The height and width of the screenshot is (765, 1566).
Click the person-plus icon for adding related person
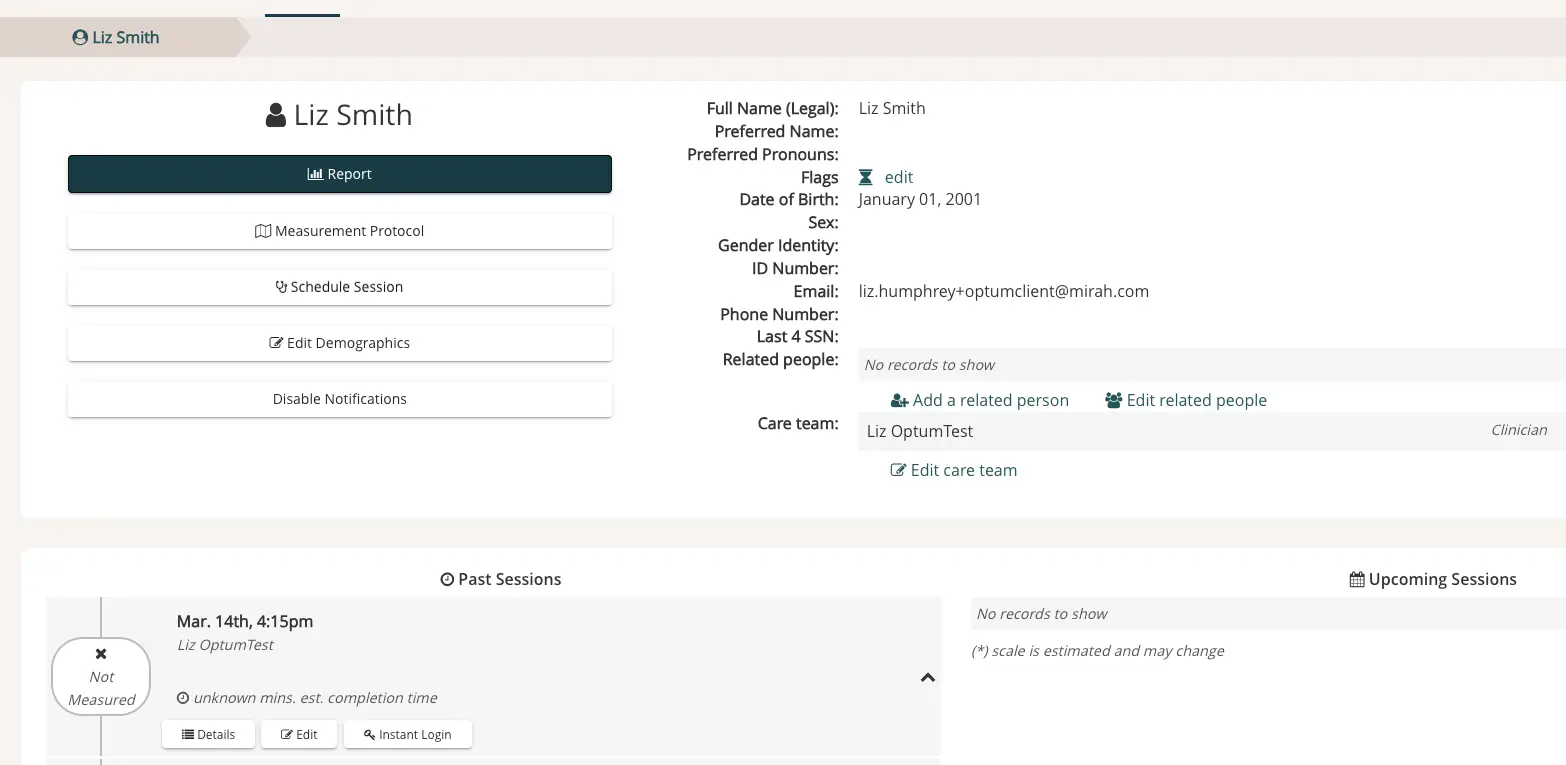click(x=898, y=400)
